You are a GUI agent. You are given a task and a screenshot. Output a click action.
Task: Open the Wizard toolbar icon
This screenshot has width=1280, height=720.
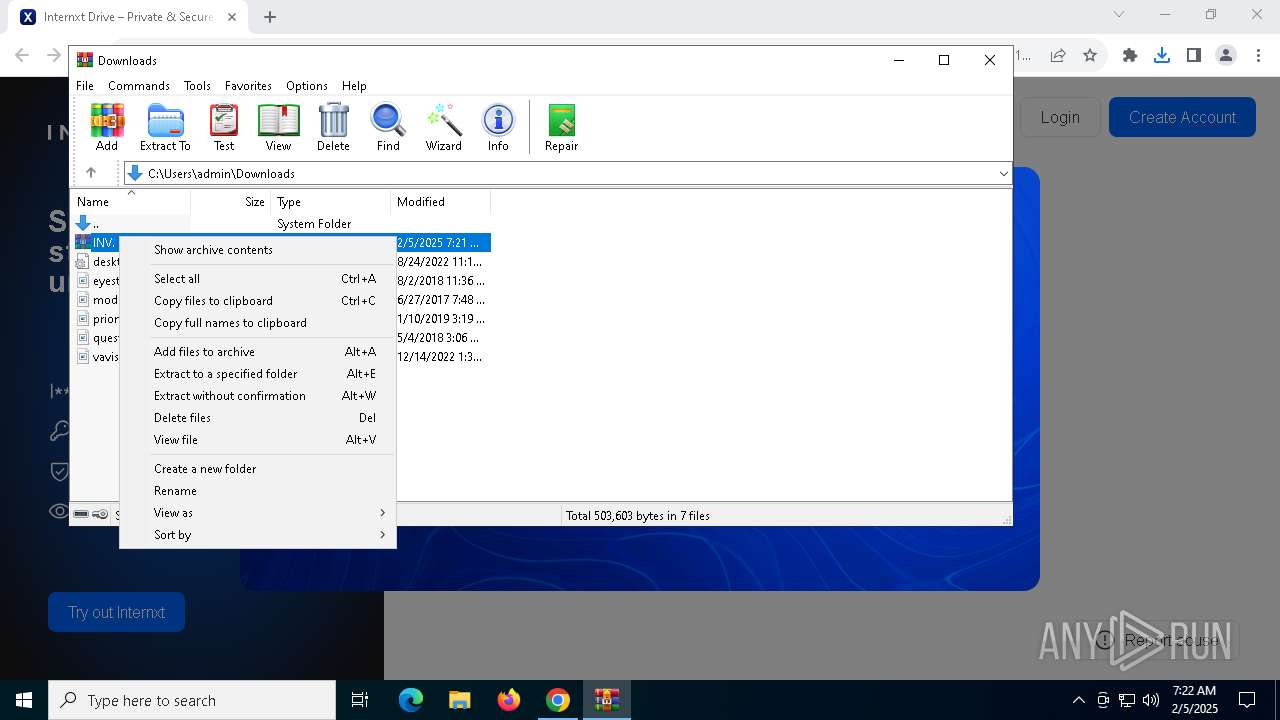(x=444, y=128)
